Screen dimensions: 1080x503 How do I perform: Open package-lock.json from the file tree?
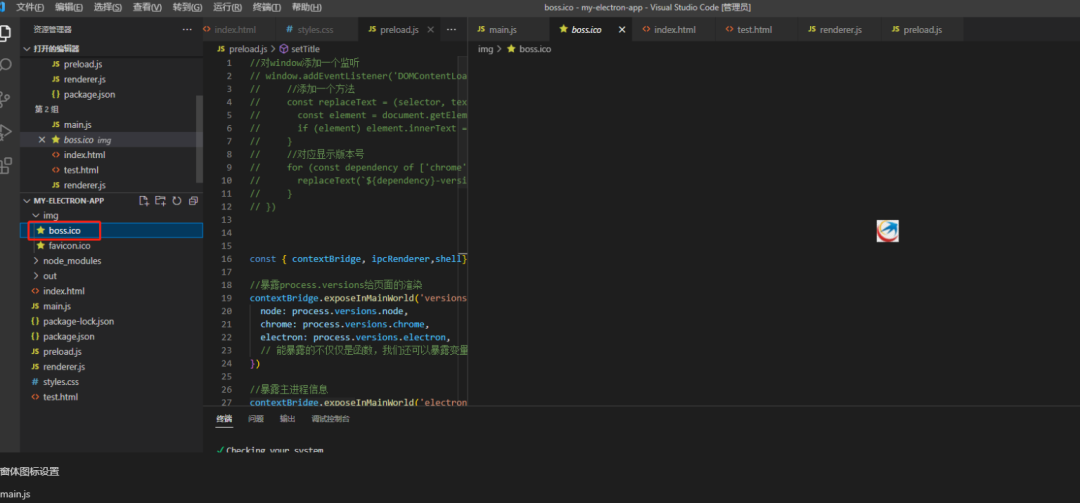(x=78, y=322)
